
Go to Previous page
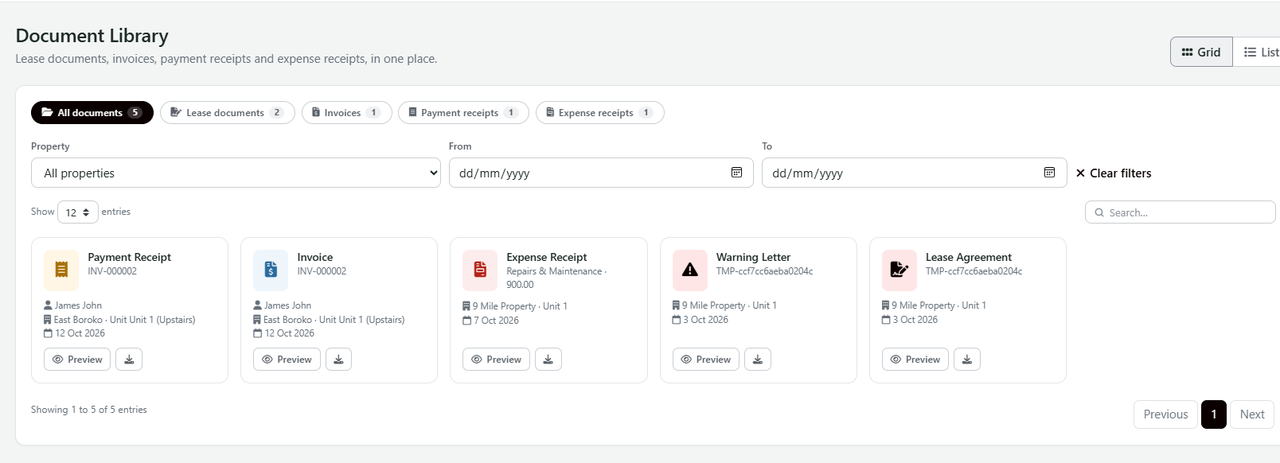(x=1165, y=414)
